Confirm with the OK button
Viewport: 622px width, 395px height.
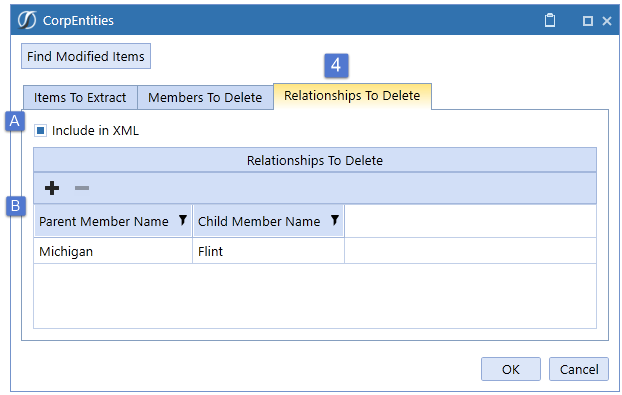(x=511, y=369)
